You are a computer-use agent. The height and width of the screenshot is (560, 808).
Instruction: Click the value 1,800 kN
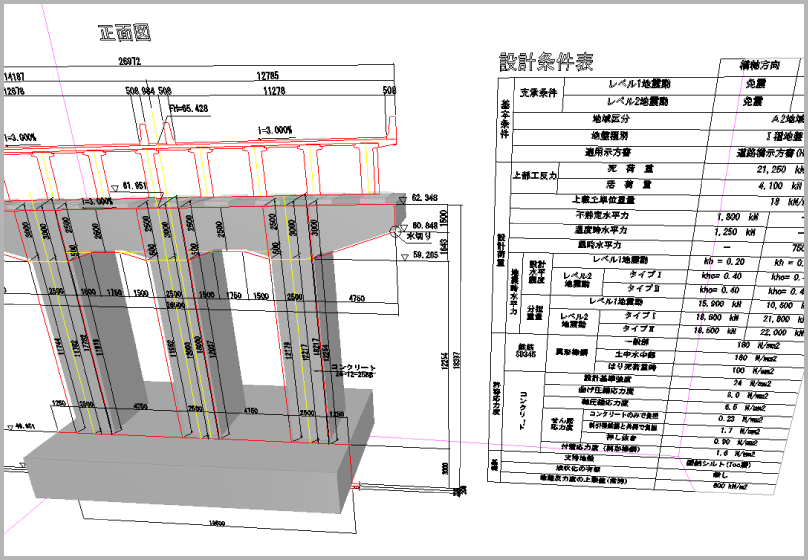(x=737, y=217)
